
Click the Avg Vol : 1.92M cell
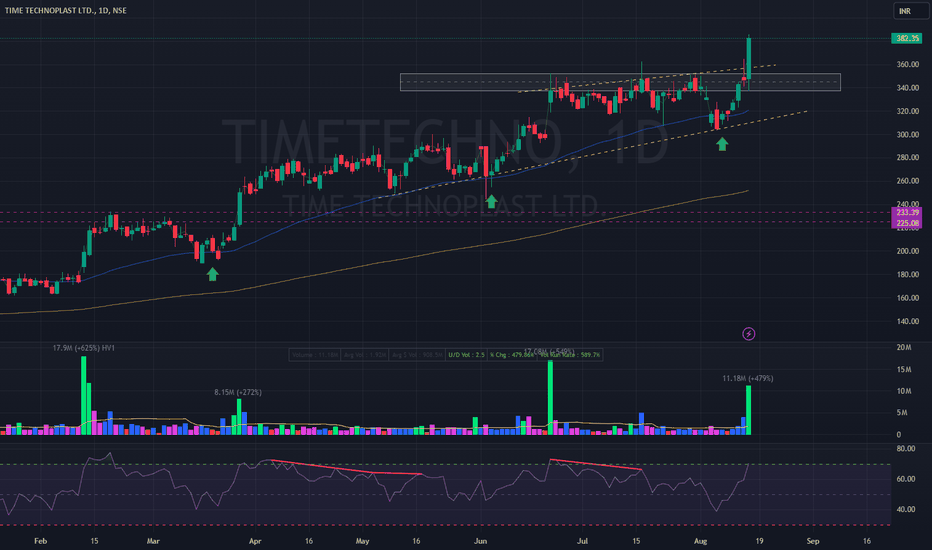(364, 355)
